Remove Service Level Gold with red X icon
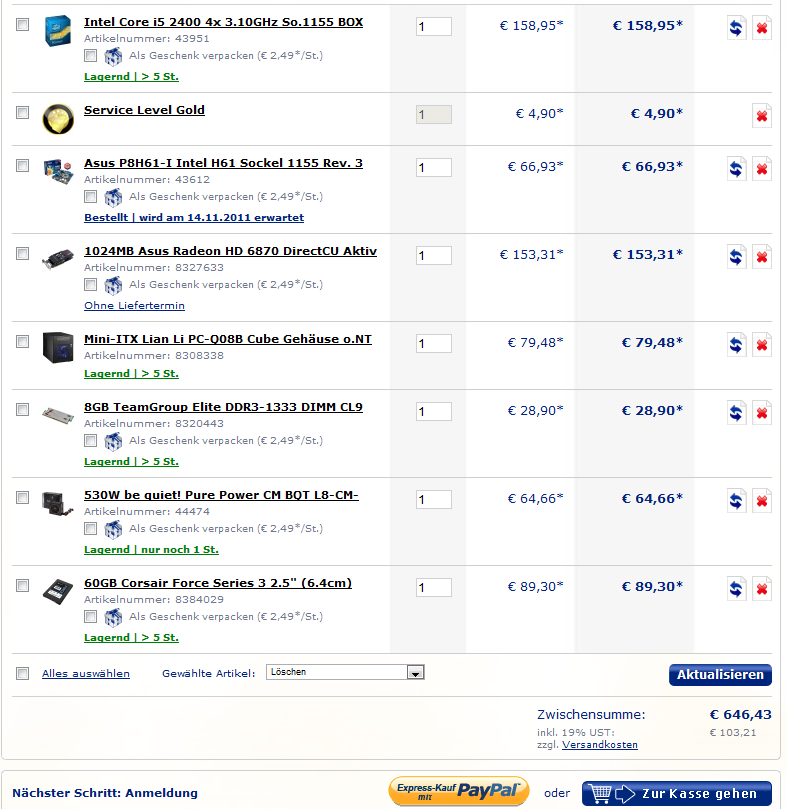This screenshot has height=809, width=786. 761,116
